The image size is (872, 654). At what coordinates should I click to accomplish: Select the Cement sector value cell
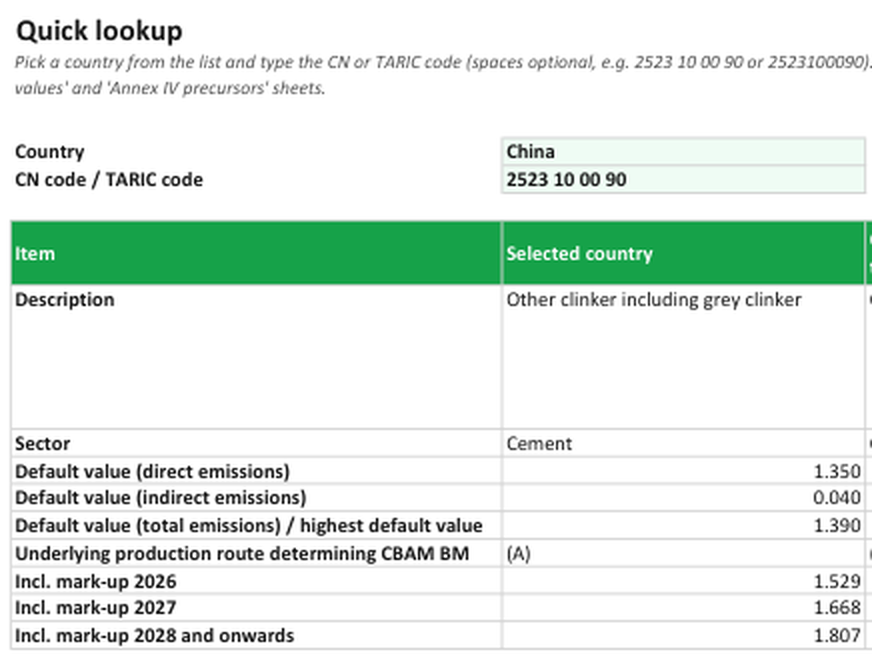(683, 443)
